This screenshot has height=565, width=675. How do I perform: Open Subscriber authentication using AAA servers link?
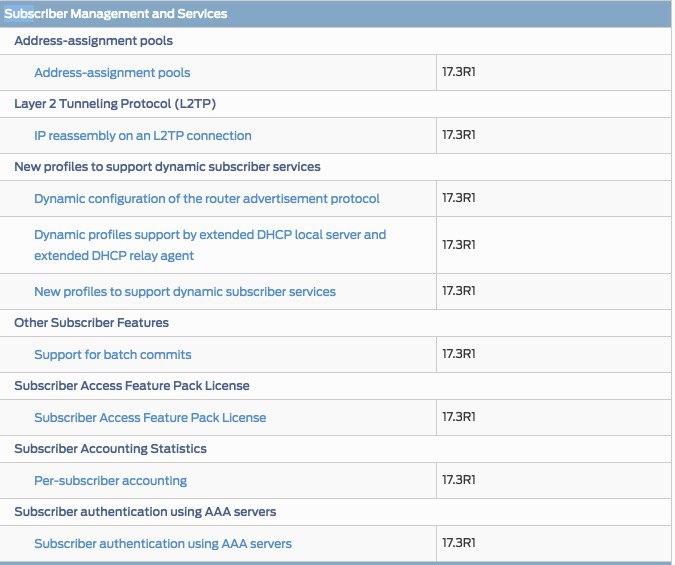(163, 543)
